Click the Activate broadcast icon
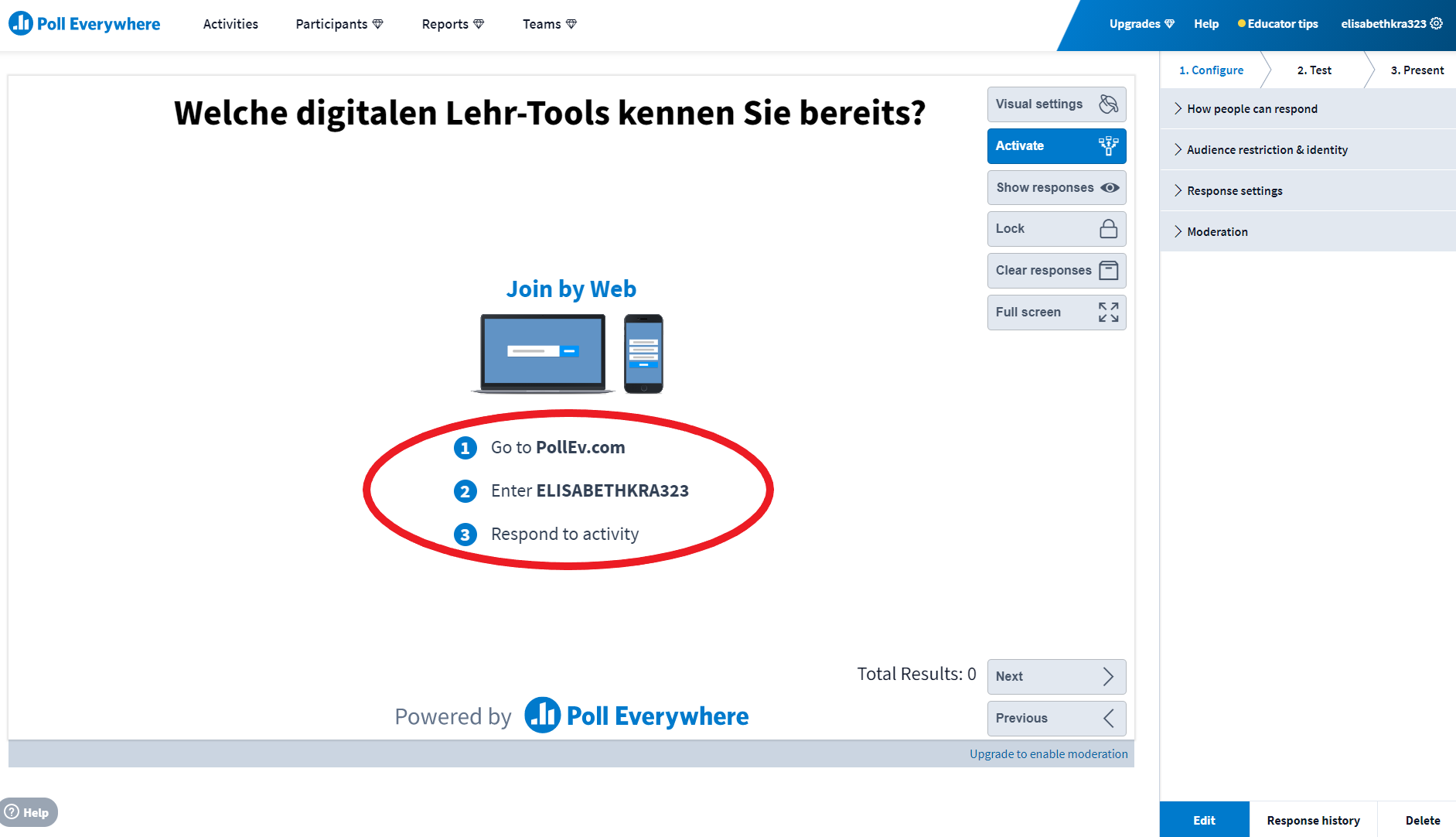The height and width of the screenshot is (837, 1456). 1108,146
